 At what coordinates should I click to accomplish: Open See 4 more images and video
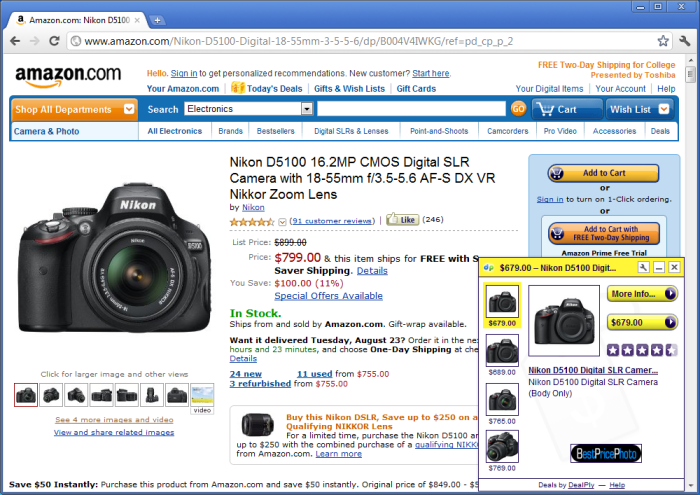tap(114, 420)
